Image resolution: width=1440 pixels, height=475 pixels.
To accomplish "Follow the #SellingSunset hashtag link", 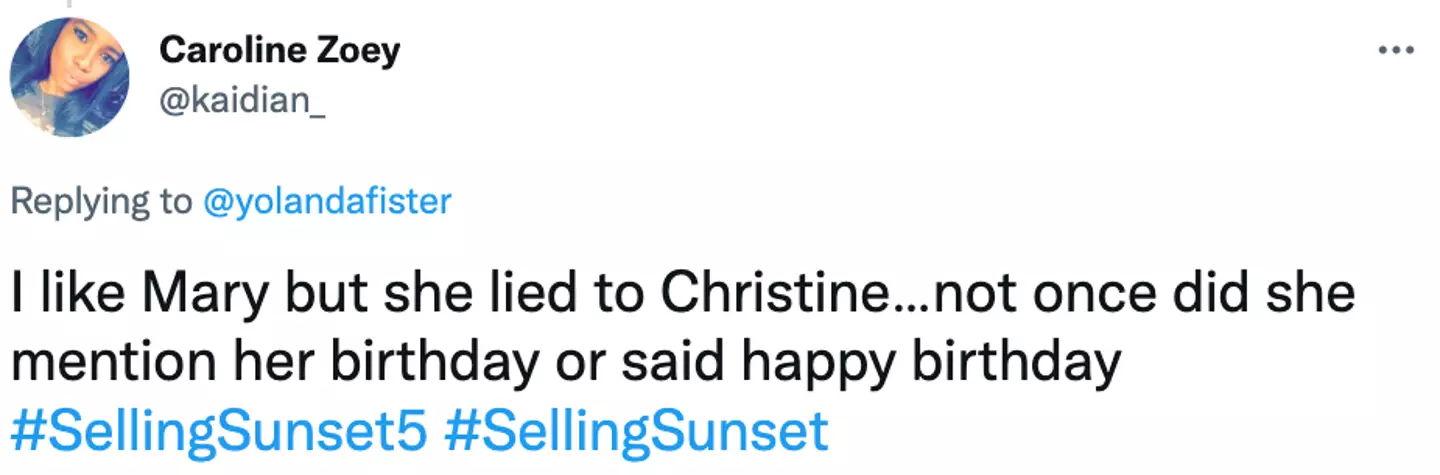I will tap(634, 432).
